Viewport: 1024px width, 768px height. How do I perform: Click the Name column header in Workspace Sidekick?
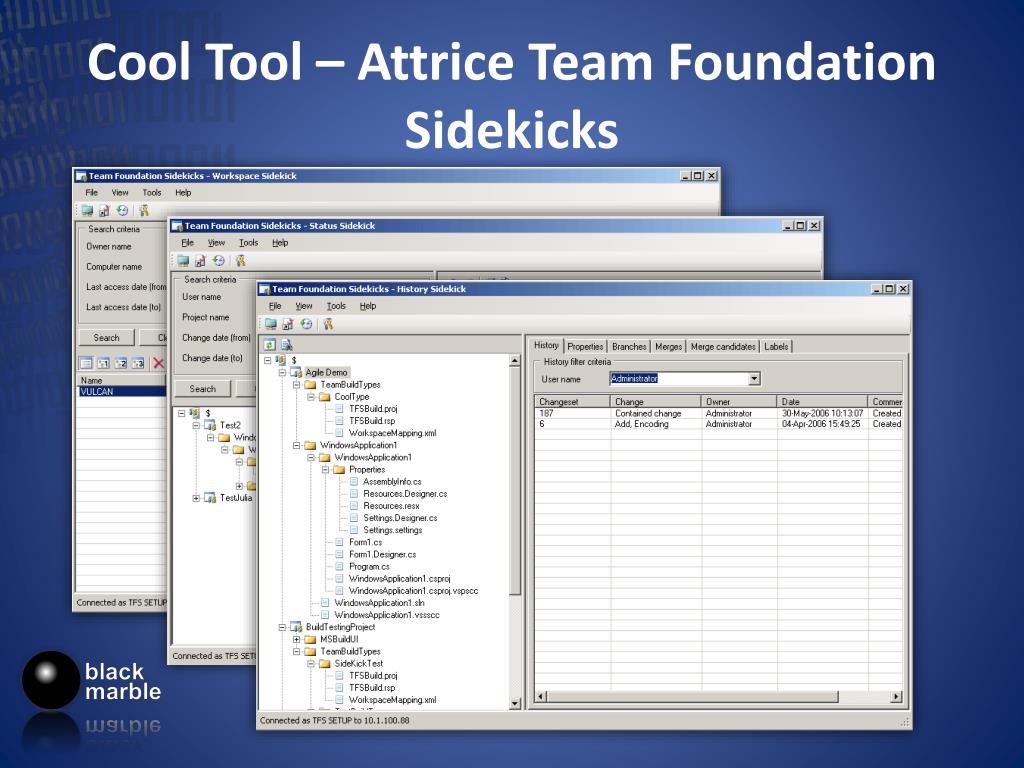click(121, 380)
